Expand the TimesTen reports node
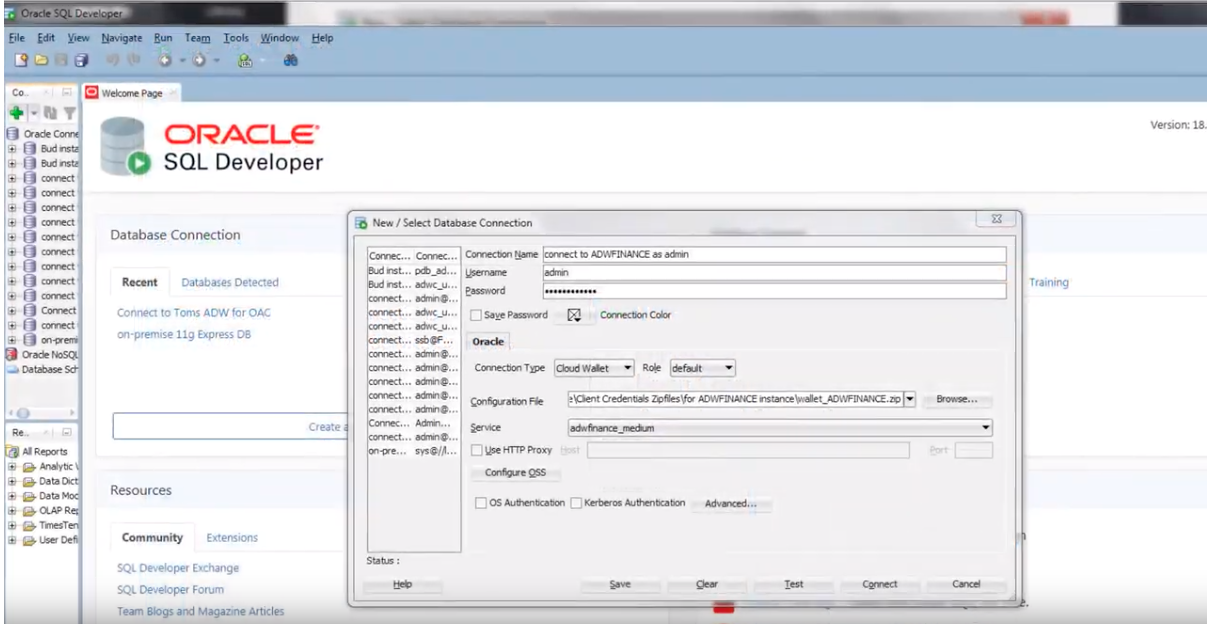This screenshot has width=1222, height=624. click(x=12, y=525)
